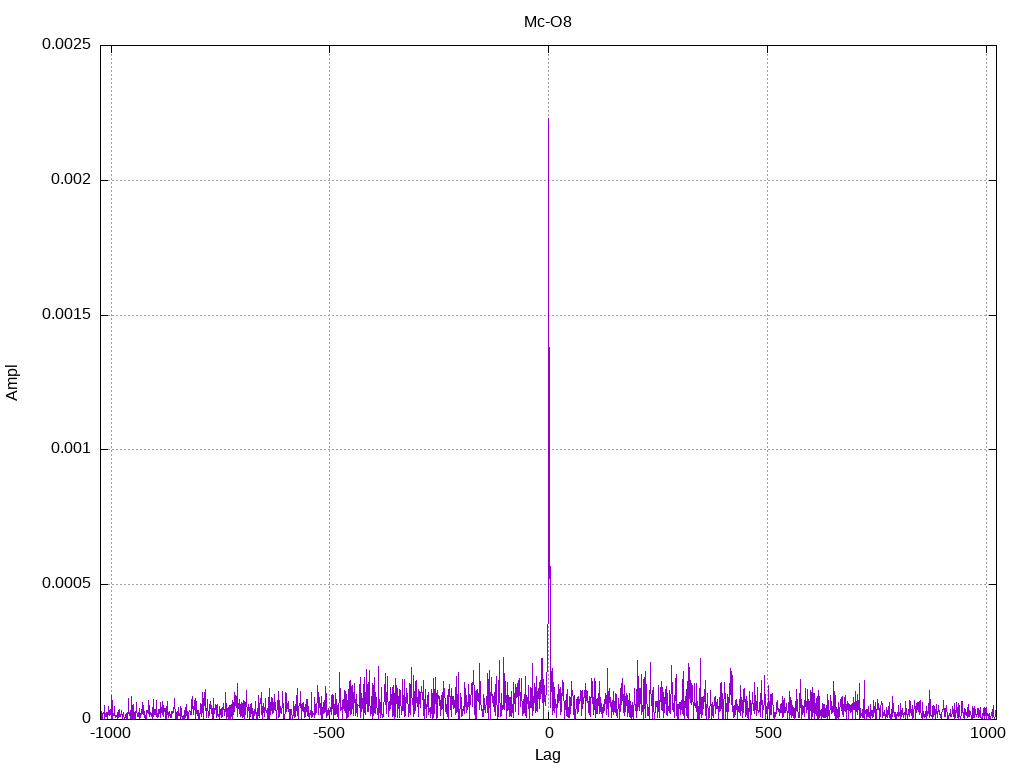Select the Lag x-axis label

click(548, 755)
